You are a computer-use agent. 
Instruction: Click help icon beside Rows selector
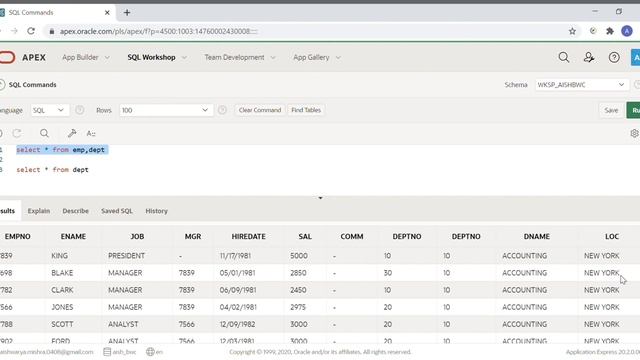pos(222,110)
